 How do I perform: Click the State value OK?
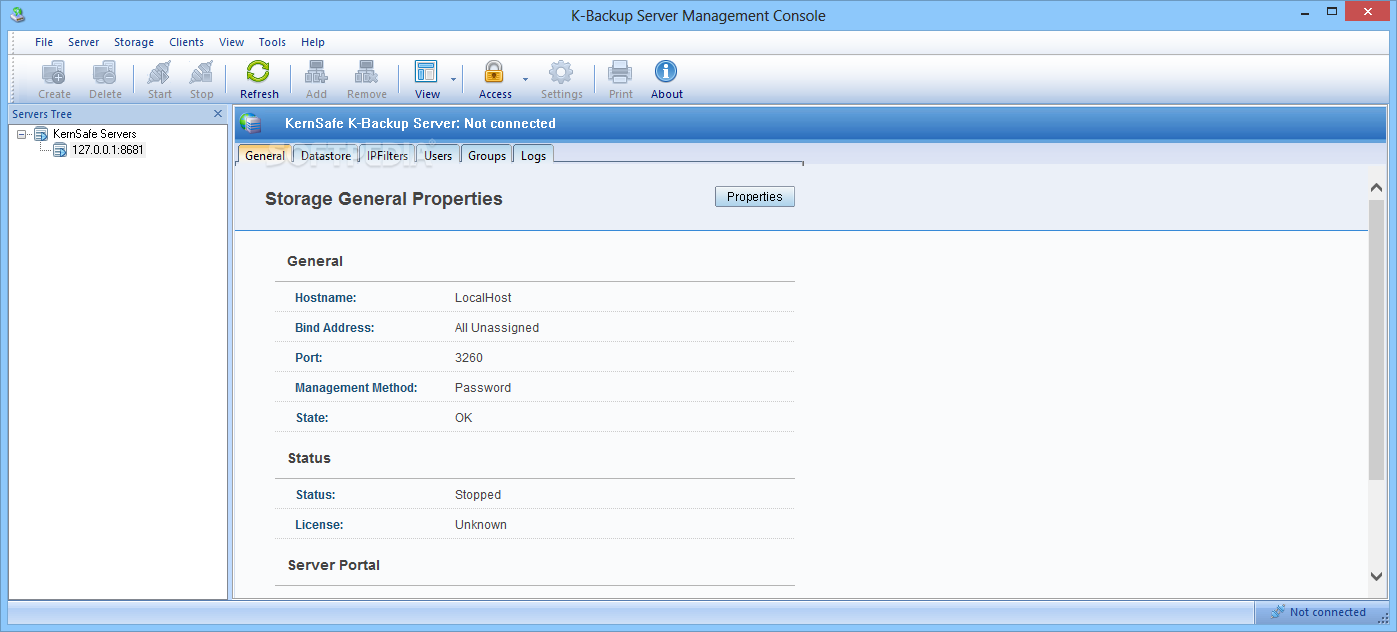[x=463, y=418]
